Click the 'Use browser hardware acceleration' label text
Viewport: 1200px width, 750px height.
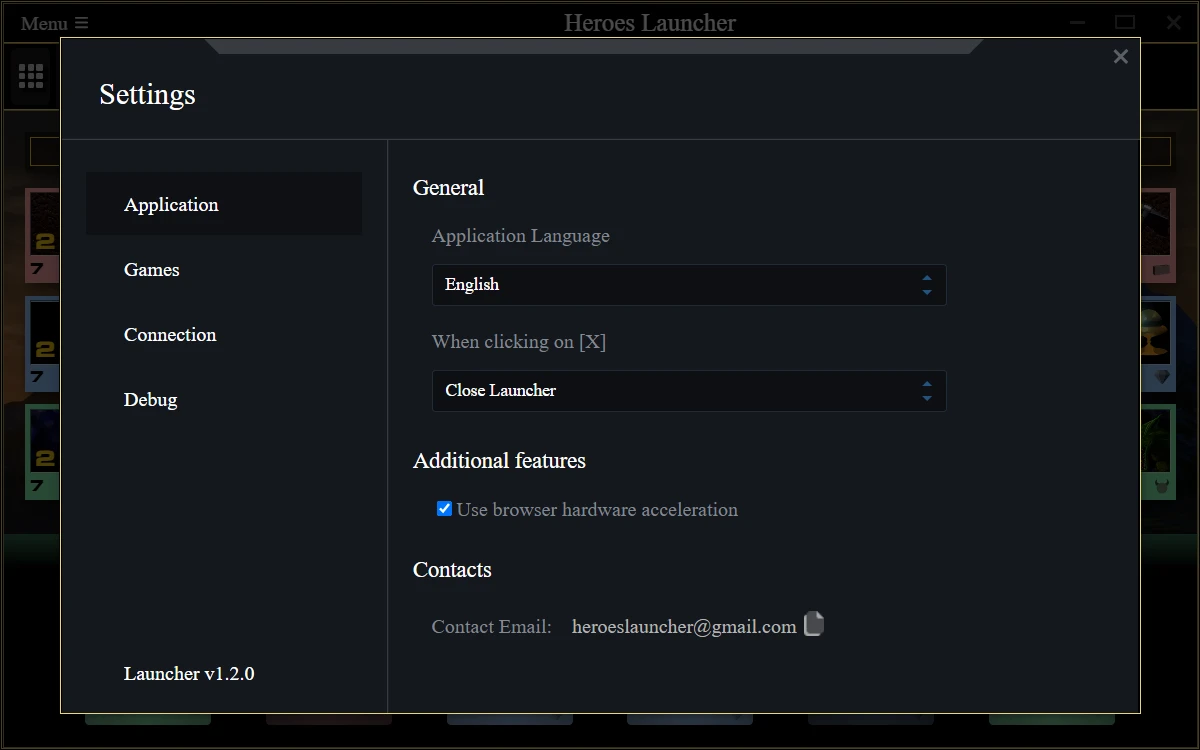[597, 510]
